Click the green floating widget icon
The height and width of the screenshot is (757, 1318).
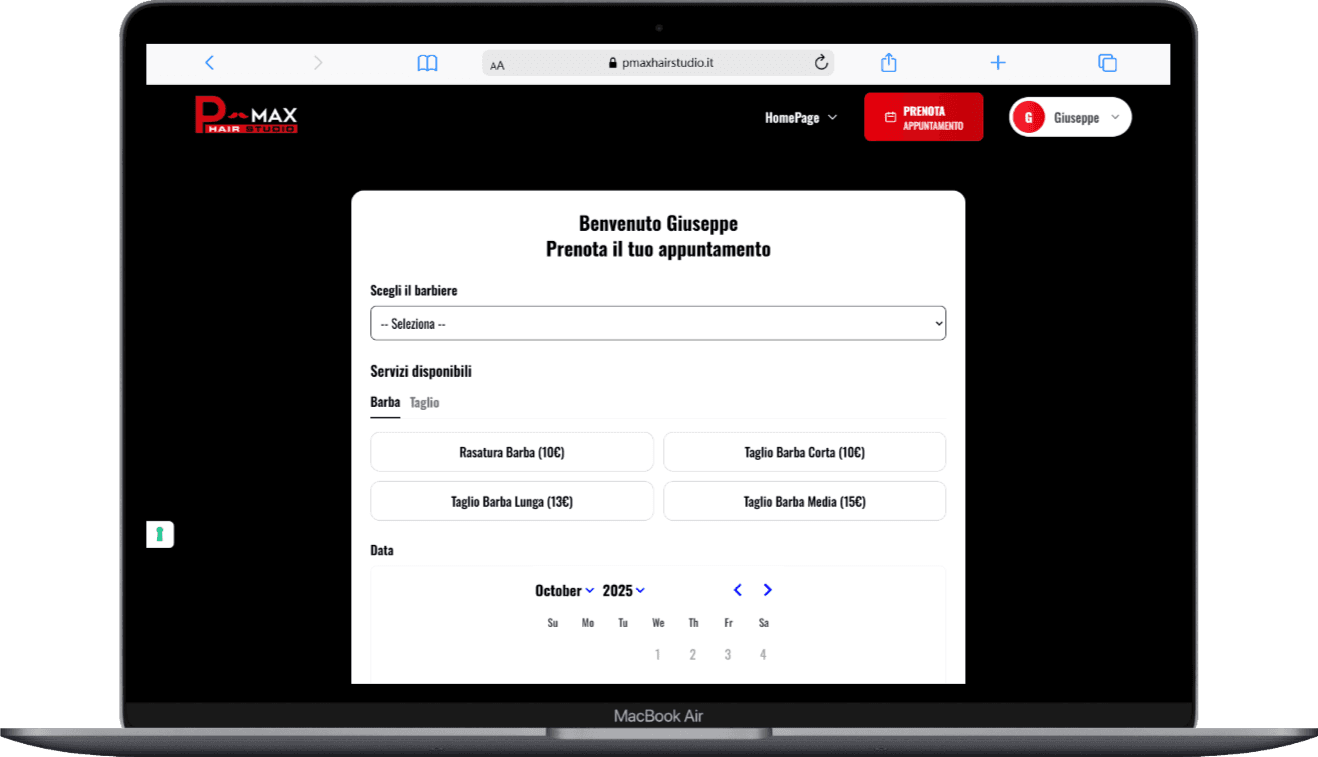pyautogui.click(x=160, y=534)
